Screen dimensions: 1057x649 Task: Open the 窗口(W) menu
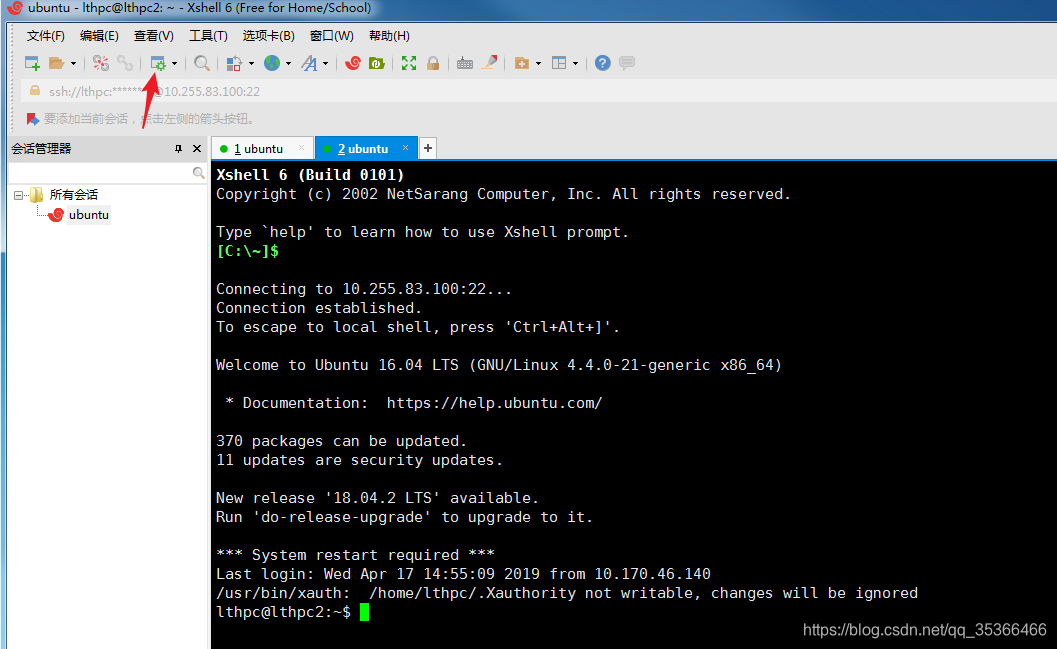coord(331,36)
